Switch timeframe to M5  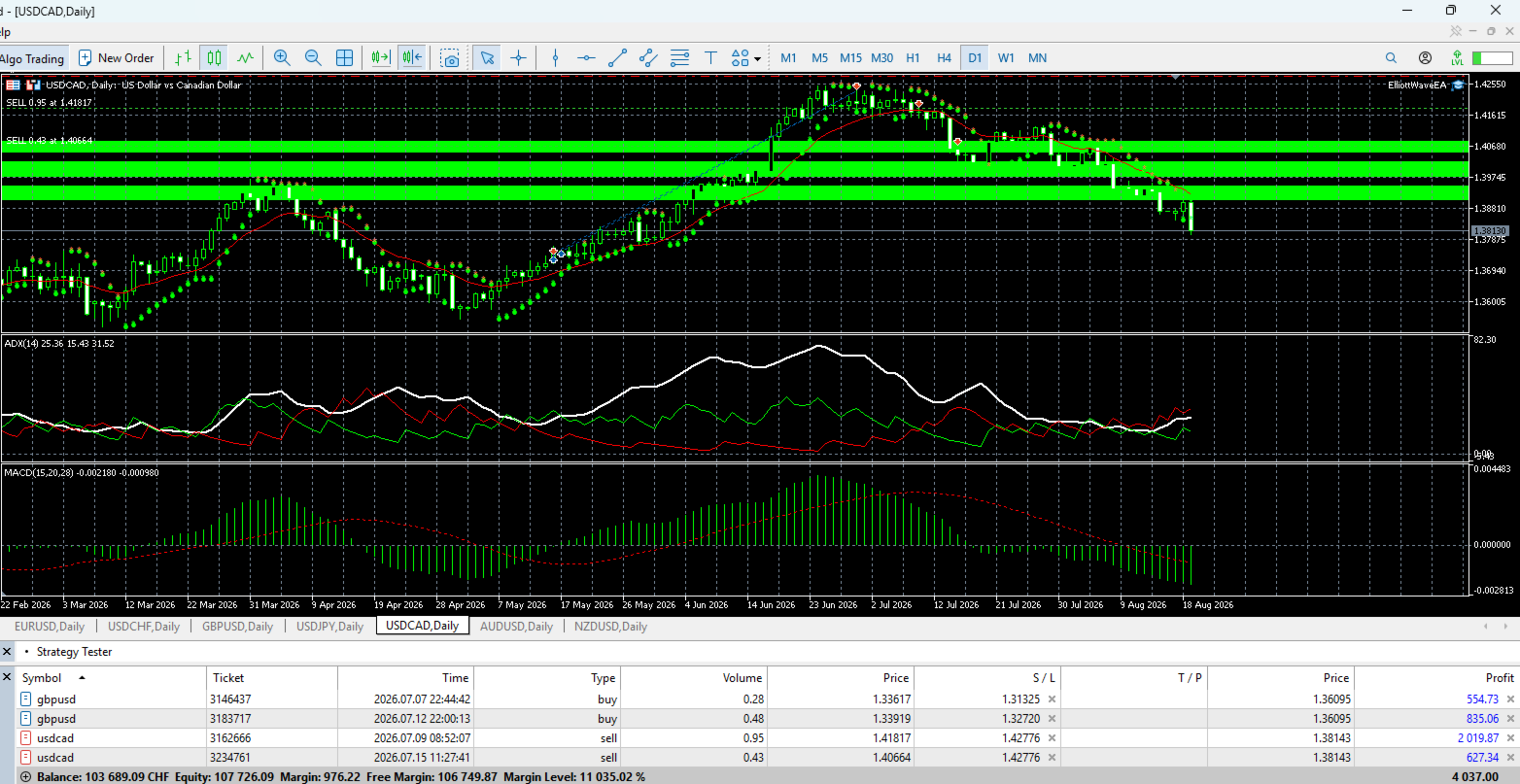point(819,58)
